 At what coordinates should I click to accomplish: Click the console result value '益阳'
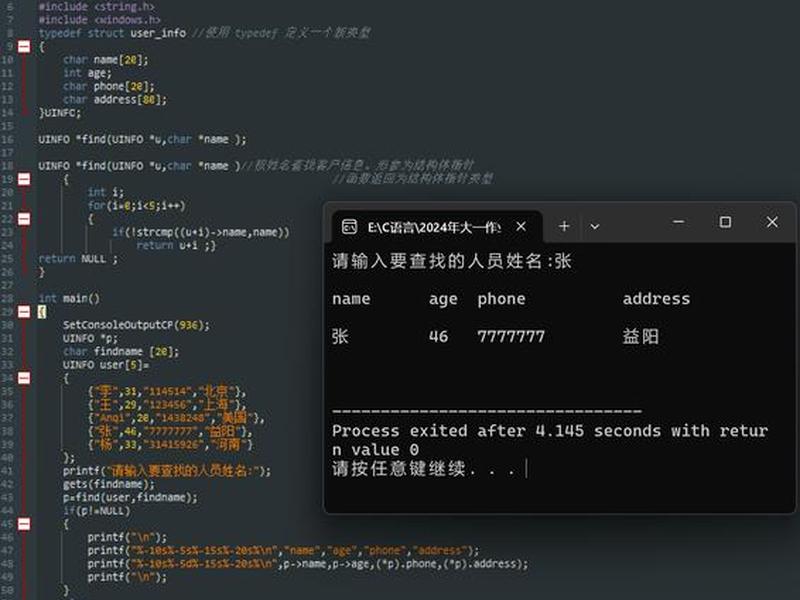[641, 336]
